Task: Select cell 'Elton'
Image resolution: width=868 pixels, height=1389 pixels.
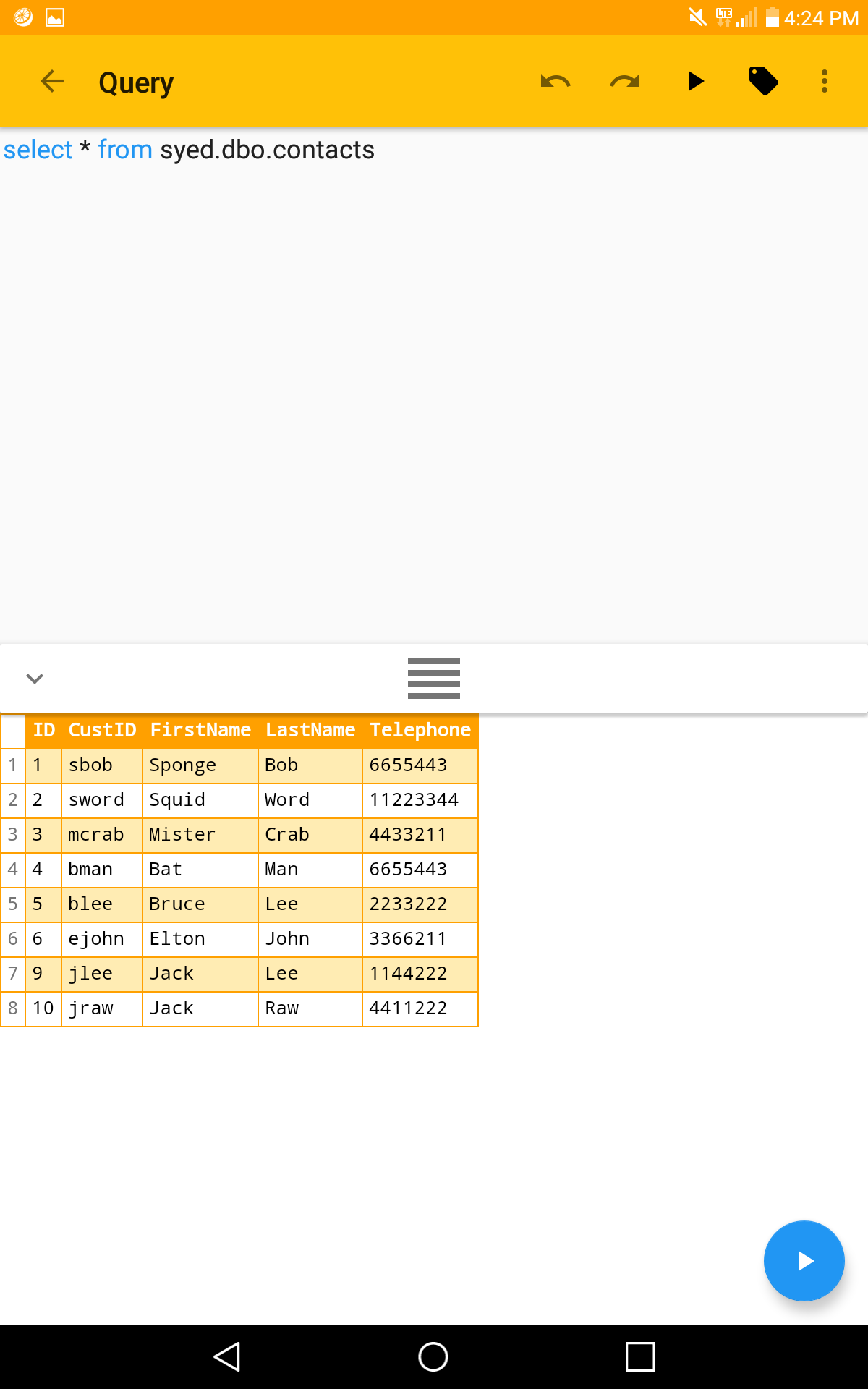Action: click(200, 939)
